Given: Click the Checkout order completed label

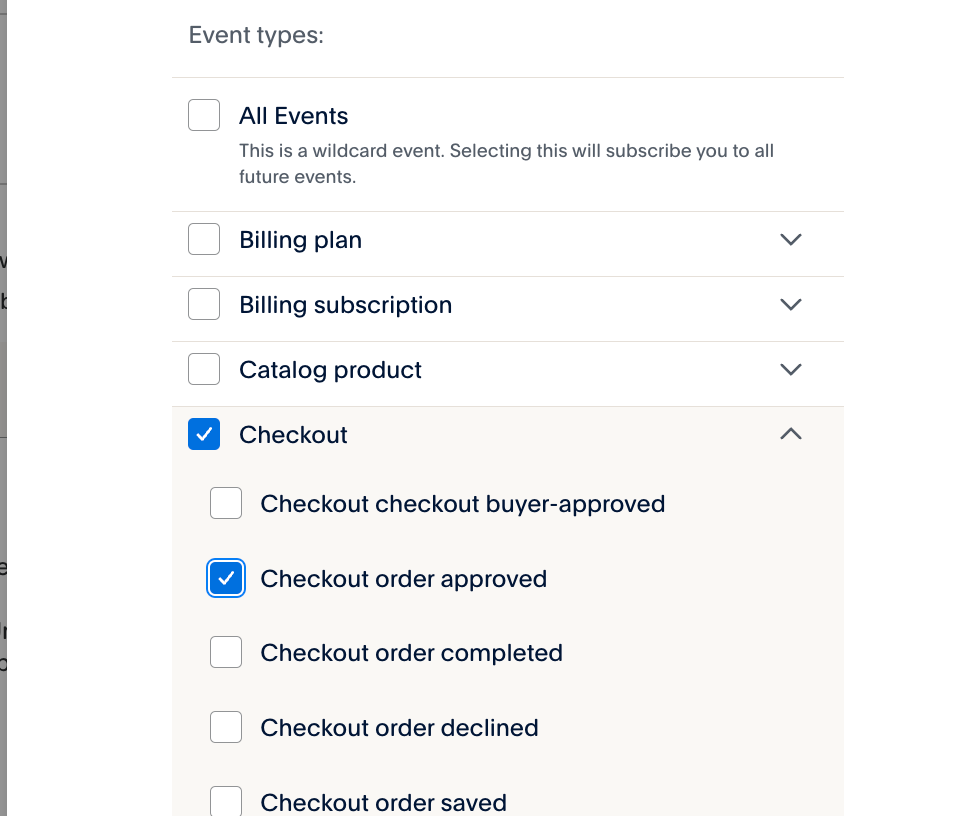Looking at the screenshot, I should click(x=411, y=653).
